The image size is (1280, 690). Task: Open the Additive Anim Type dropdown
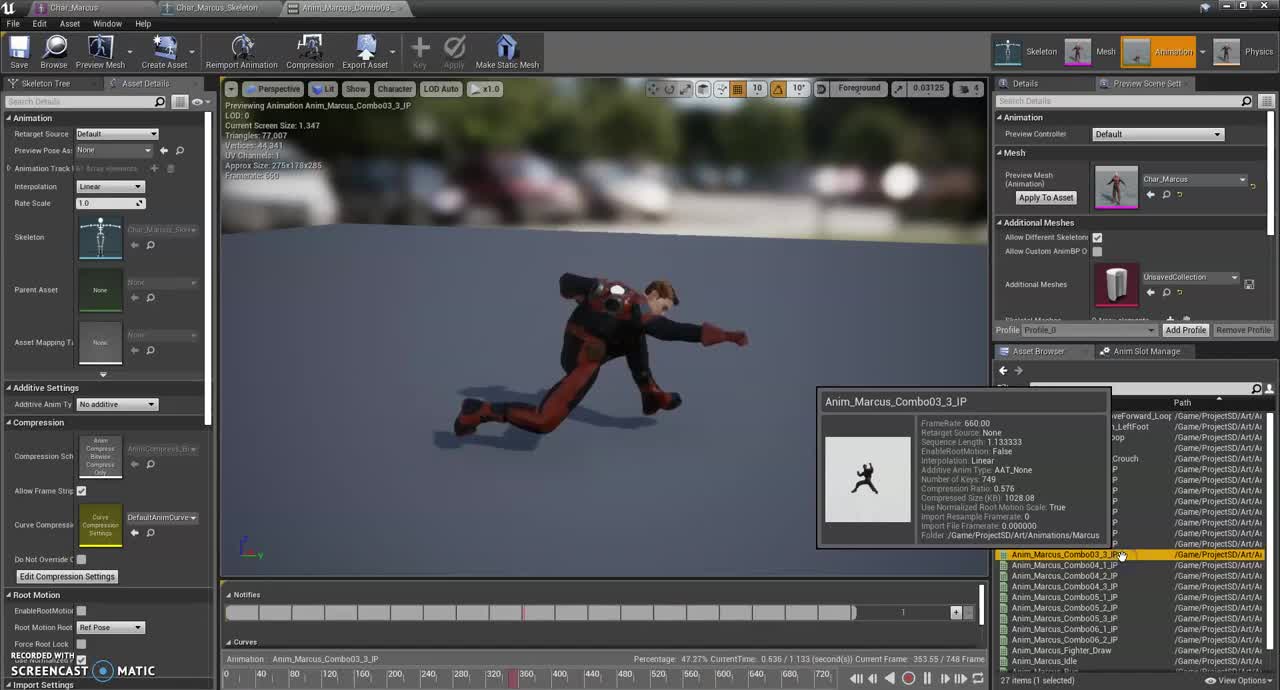point(117,404)
